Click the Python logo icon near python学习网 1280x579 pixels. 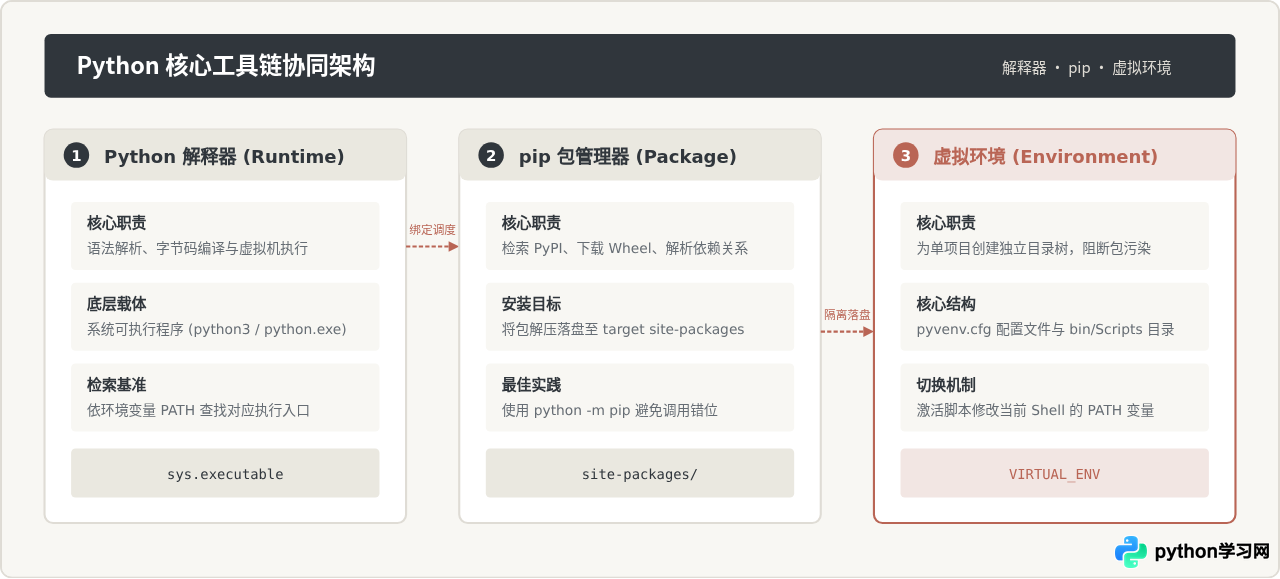point(1131,552)
